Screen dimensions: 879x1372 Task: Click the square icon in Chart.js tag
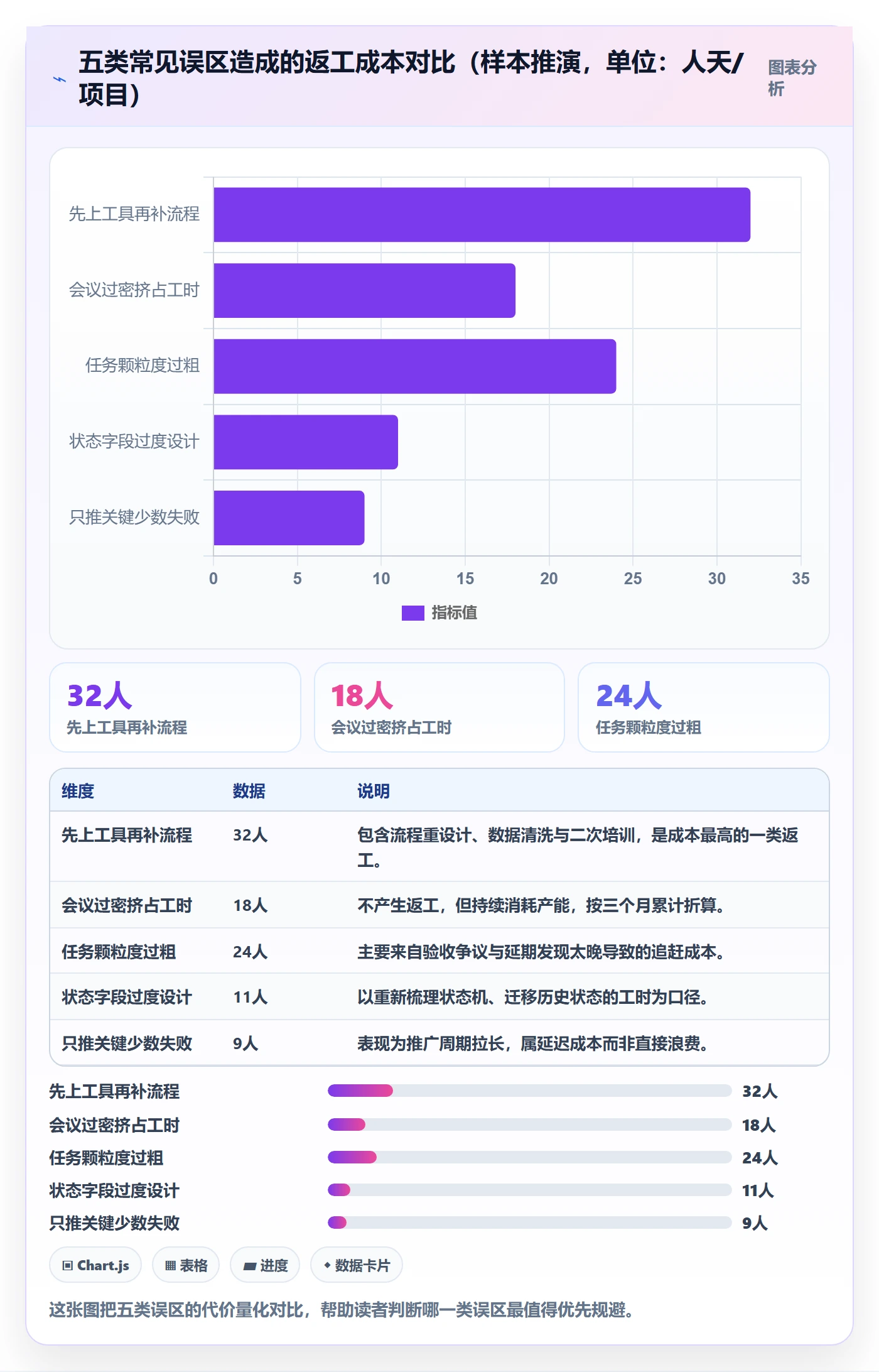(x=68, y=1266)
